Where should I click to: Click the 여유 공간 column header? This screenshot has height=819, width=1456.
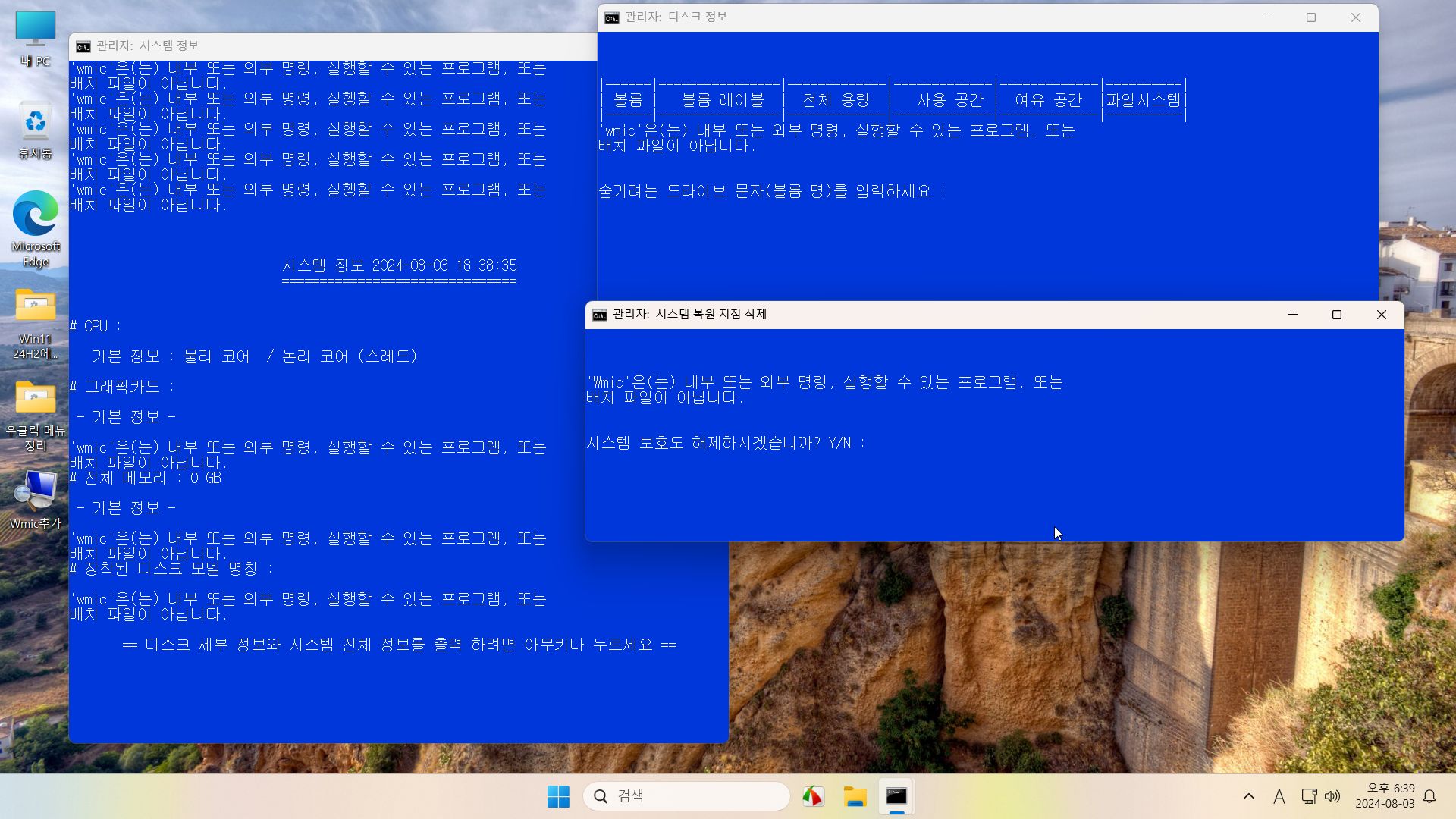(1049, 100)
